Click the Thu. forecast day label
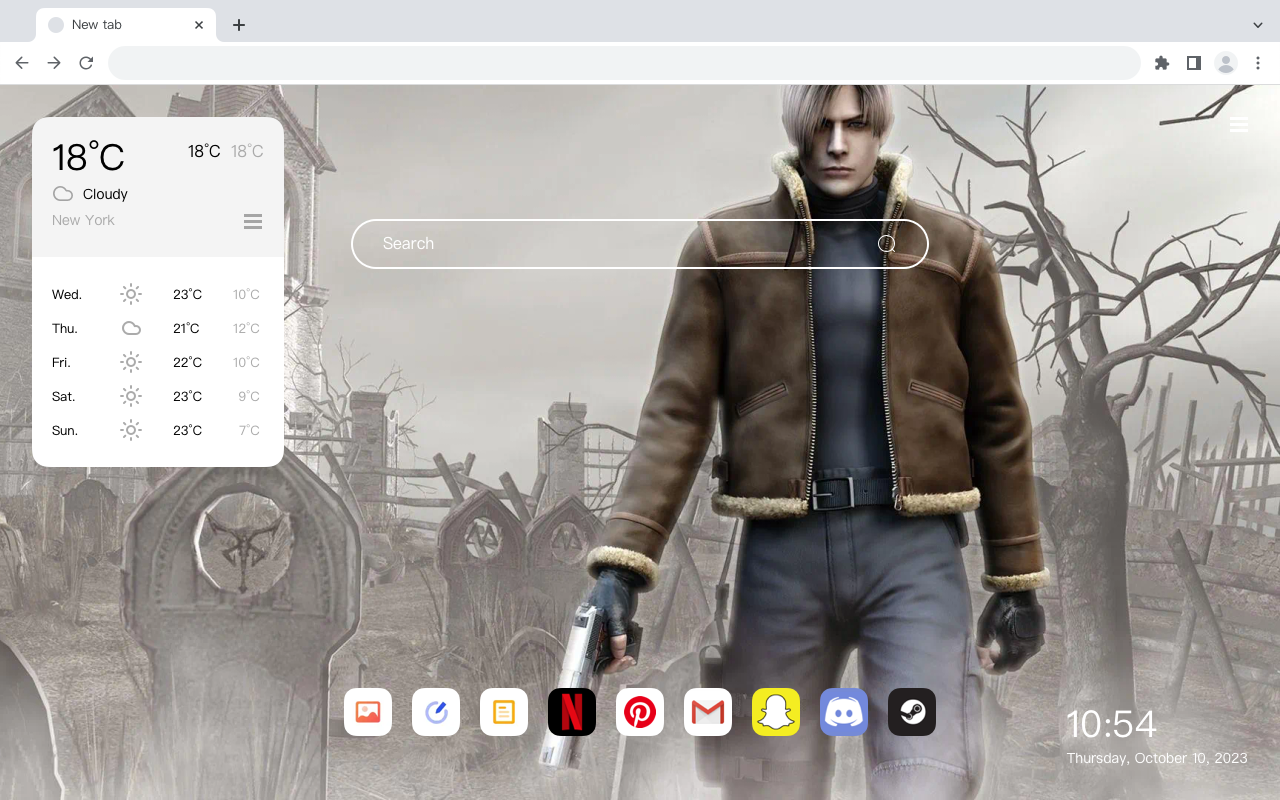The width and height of the screenshot is (1280, 800). coord(65,328)
